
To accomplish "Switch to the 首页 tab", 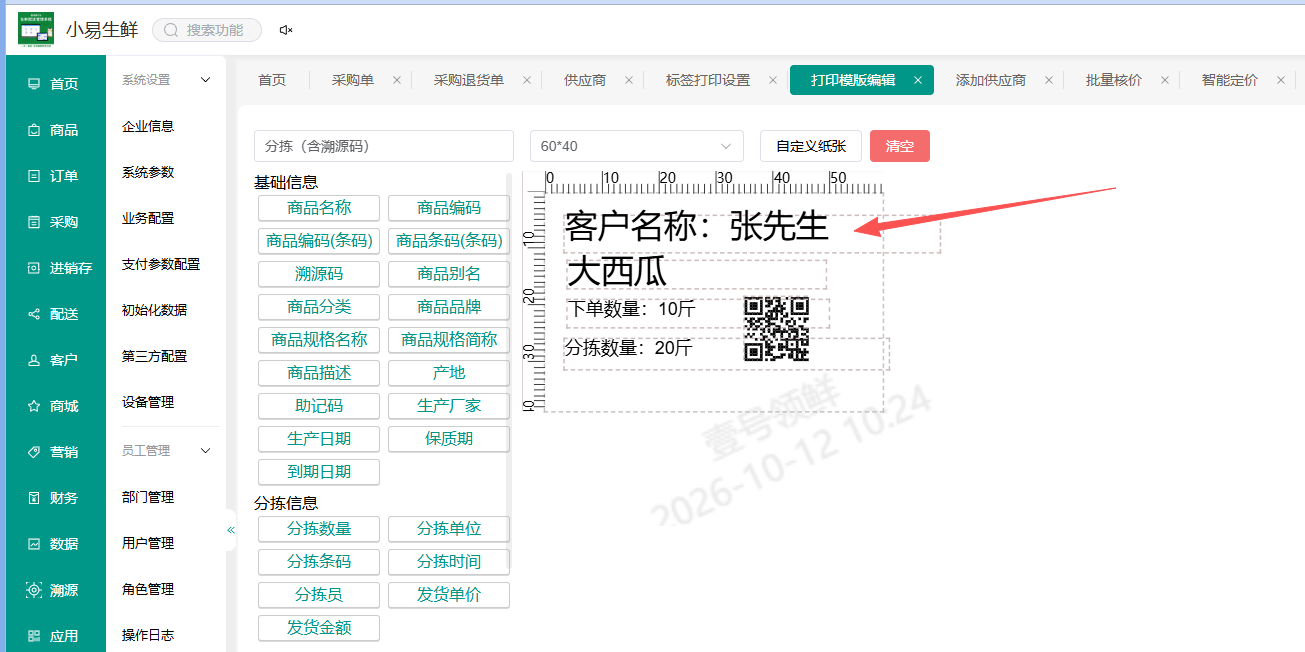I will 272,80.
